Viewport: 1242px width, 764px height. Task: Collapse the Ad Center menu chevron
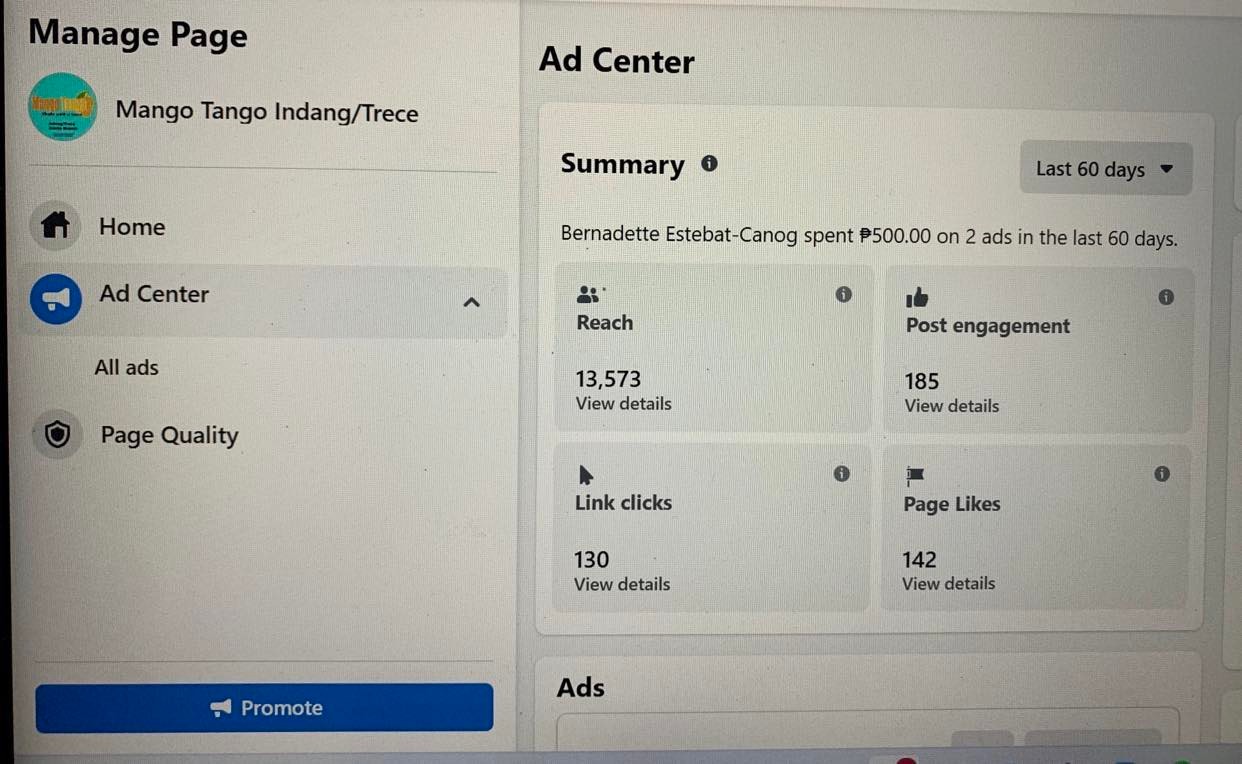click(471, 302)
